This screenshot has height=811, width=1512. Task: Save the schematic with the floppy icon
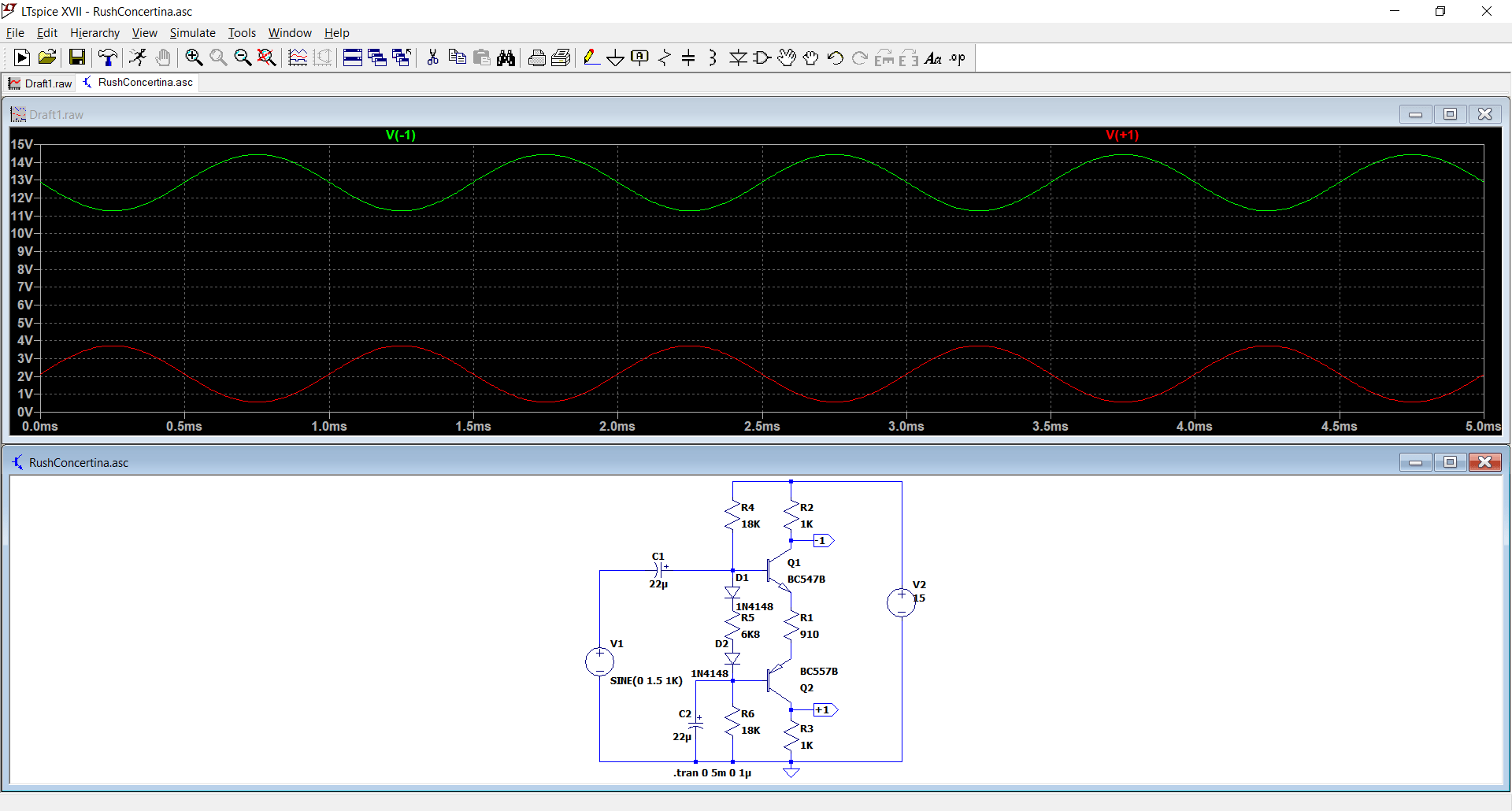pyautogui.click(x=76, y=57)
